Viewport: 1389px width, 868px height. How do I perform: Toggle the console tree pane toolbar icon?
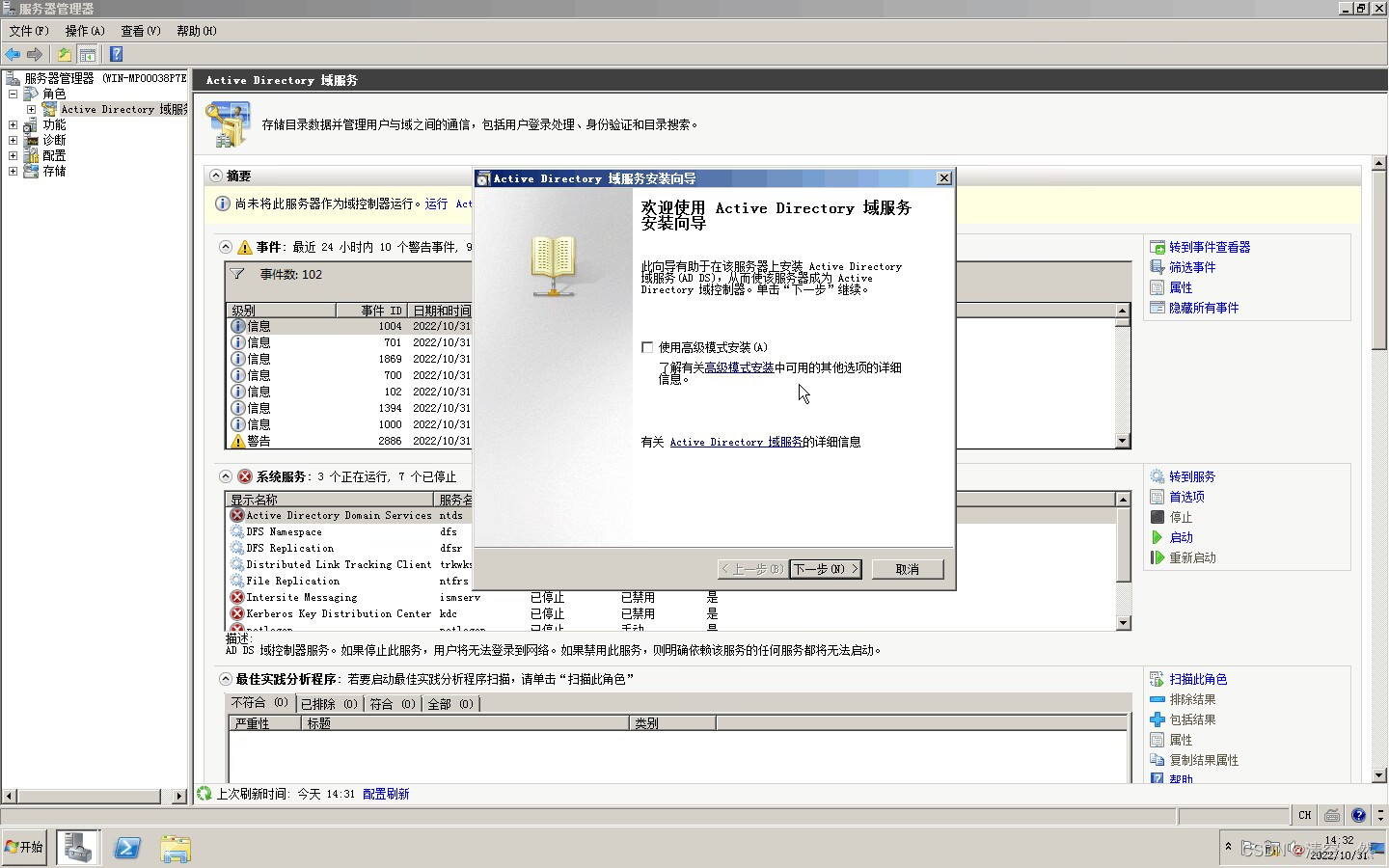pos(88,54)
